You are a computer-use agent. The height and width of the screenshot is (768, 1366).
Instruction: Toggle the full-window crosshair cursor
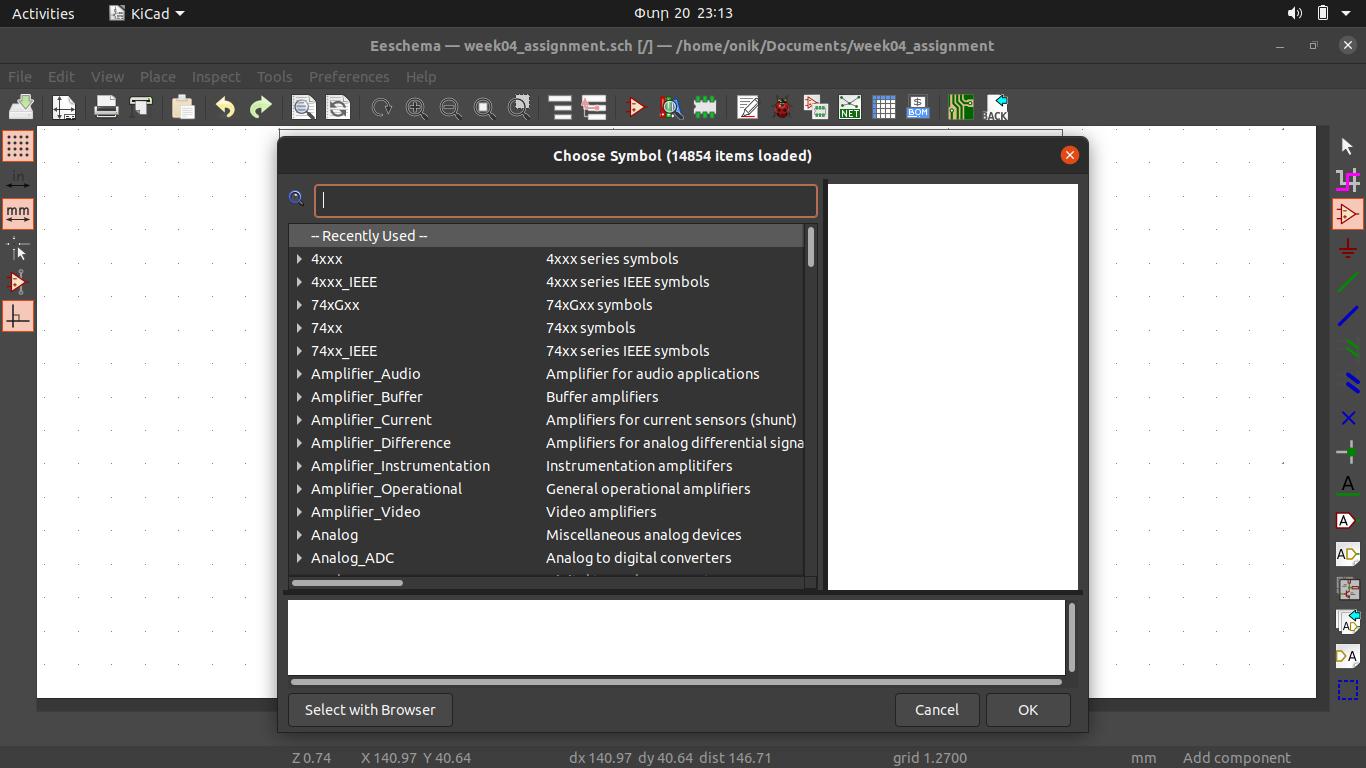[x=18, y=248]
